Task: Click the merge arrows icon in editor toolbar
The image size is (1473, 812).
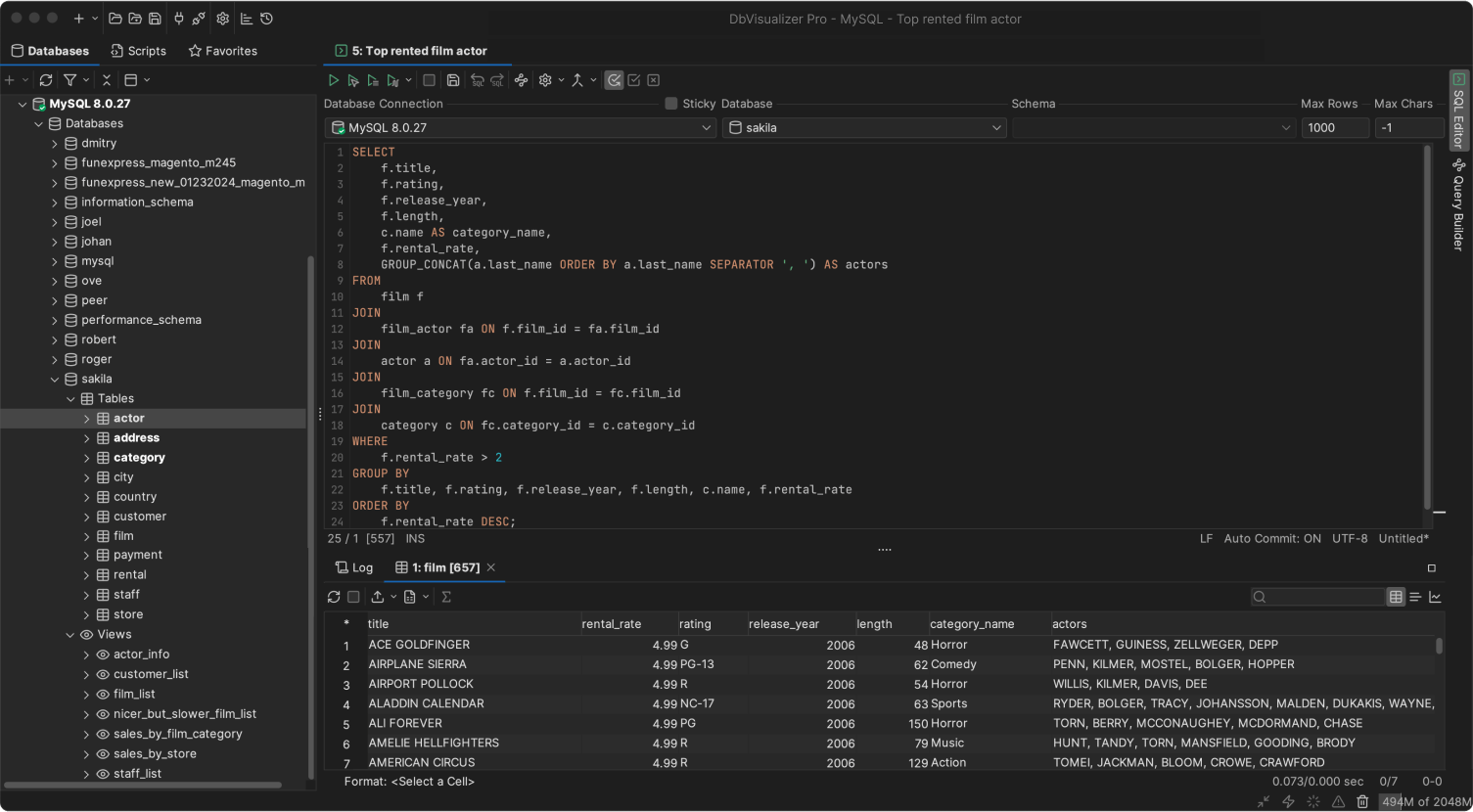Action: coord(577,80)
